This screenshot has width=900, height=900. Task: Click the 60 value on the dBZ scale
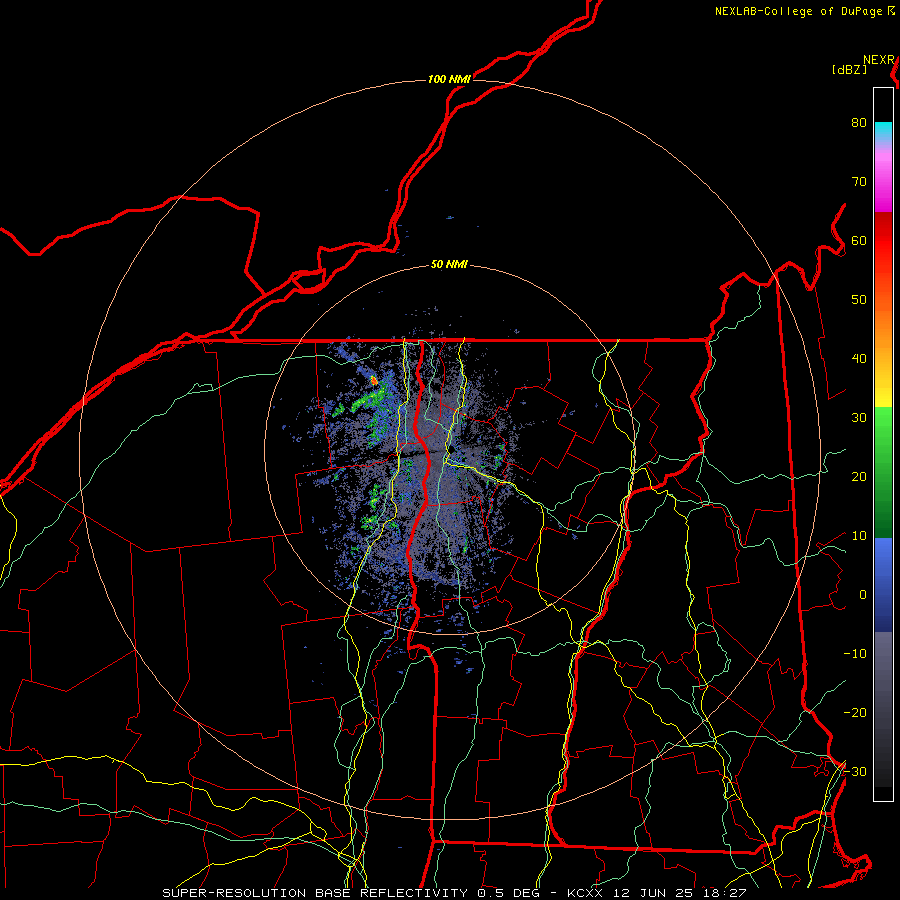click(859, 240)
